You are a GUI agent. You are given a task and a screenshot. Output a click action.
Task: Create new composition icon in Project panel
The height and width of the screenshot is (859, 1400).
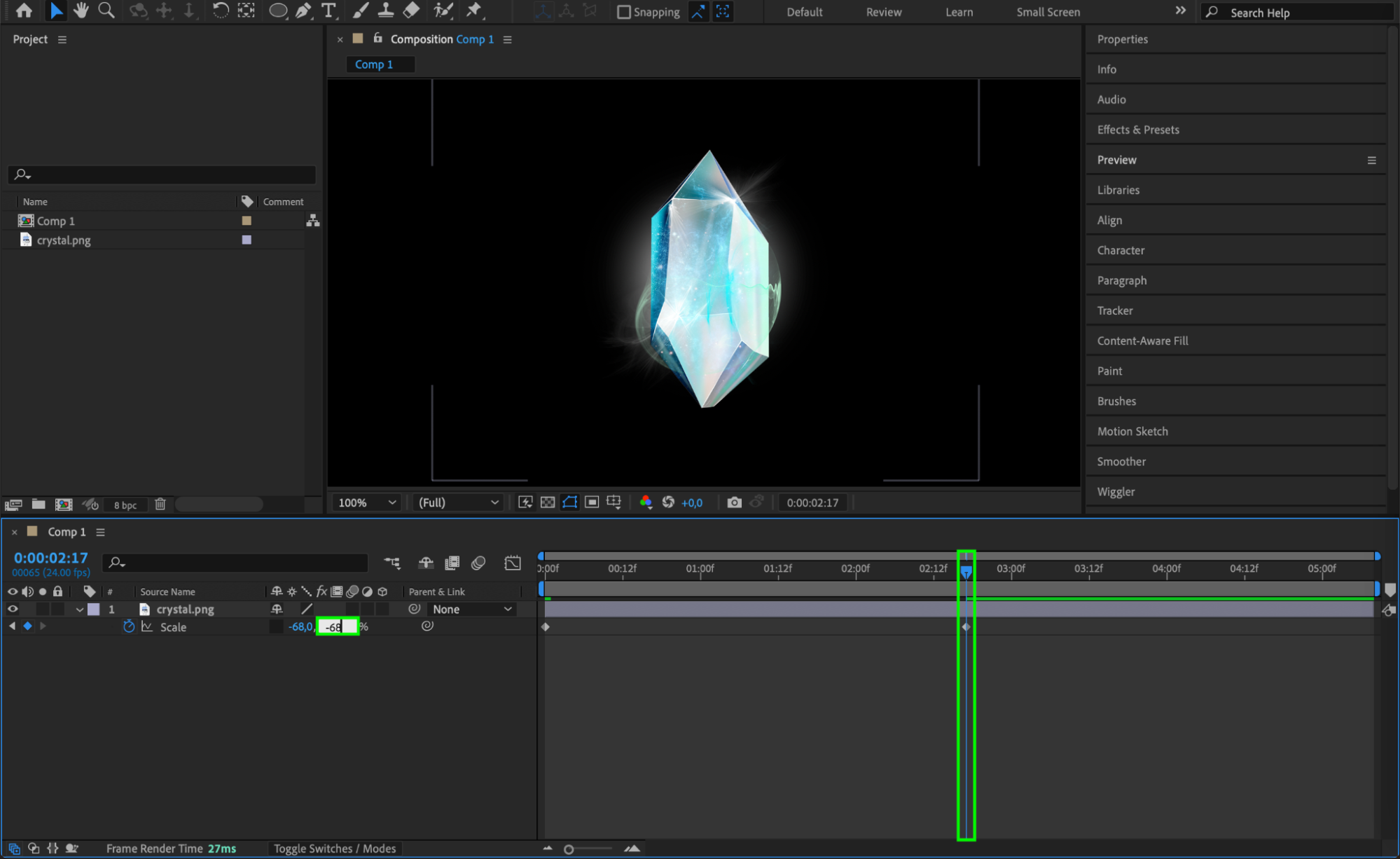pyautogui.click(x=64, y=504)
